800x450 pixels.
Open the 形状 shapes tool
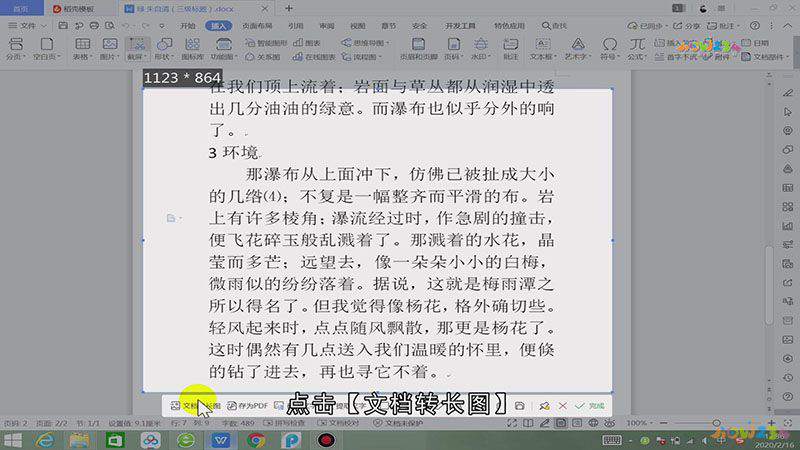click(x=164, y=49)
